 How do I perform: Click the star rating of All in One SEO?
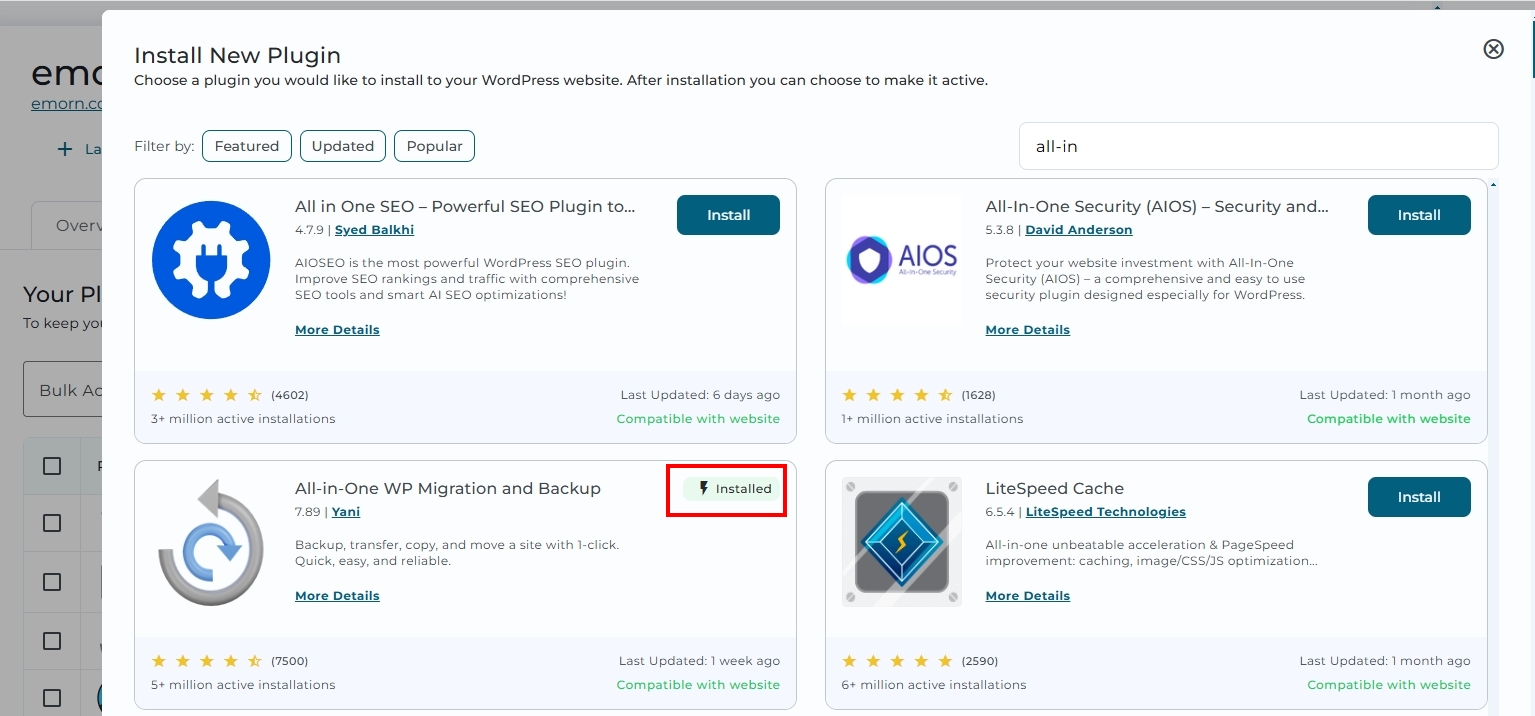coord(207,395)
